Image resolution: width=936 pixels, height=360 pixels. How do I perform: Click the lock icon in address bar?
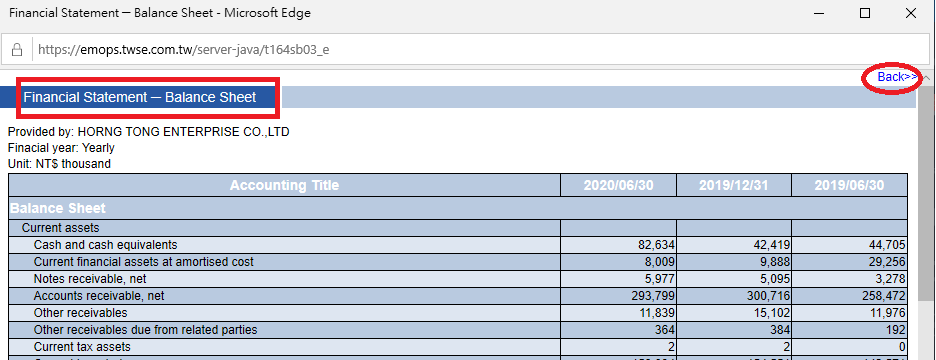[x=17, y=49]
